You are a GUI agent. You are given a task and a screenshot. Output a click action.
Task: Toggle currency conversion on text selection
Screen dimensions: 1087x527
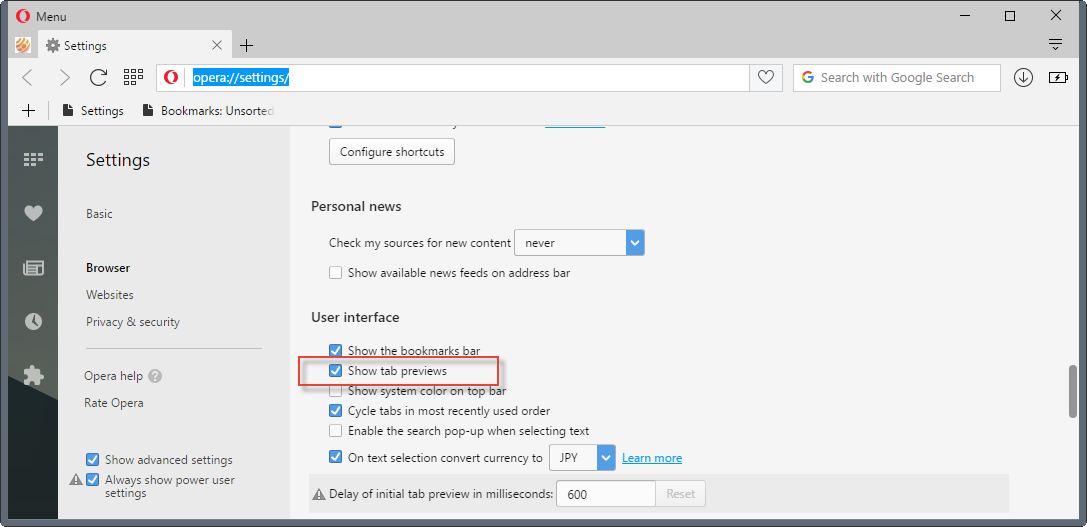336,457
